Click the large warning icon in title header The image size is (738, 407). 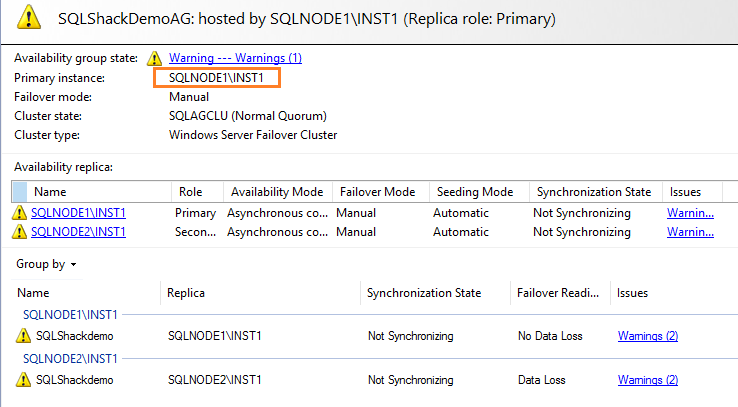pos(30,19)
